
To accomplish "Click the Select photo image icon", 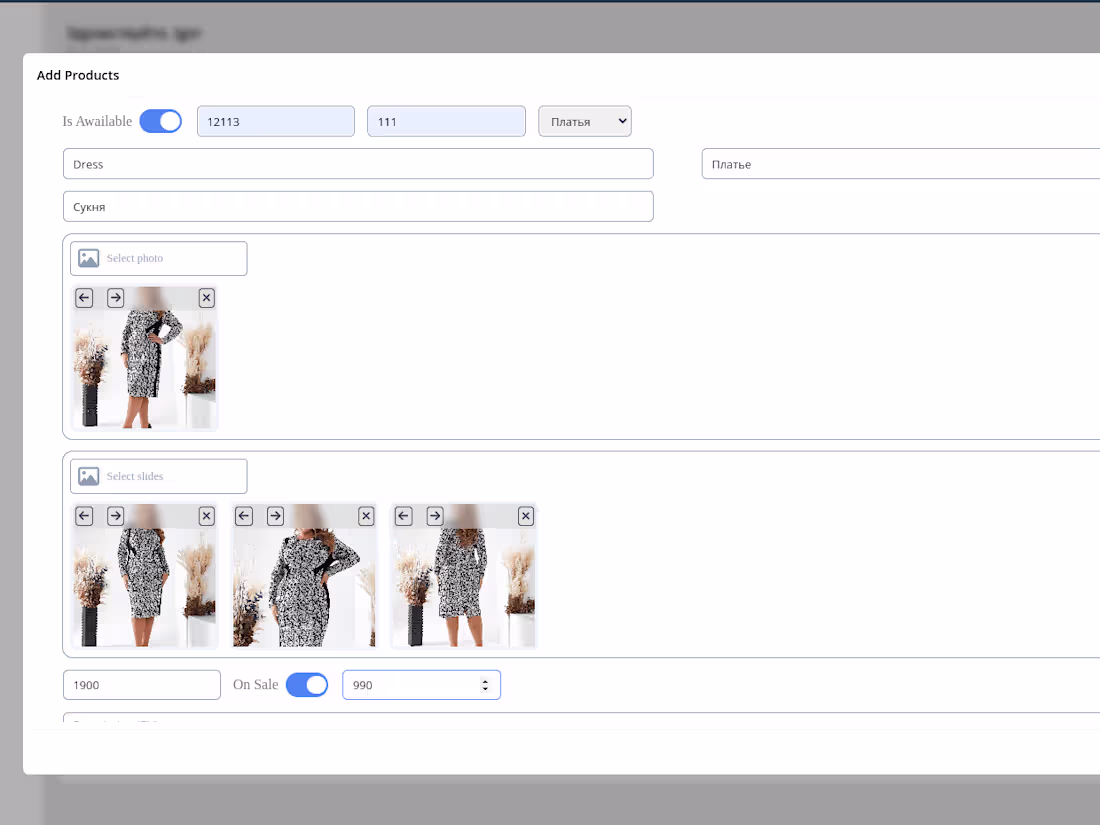I will click(88, 257).
